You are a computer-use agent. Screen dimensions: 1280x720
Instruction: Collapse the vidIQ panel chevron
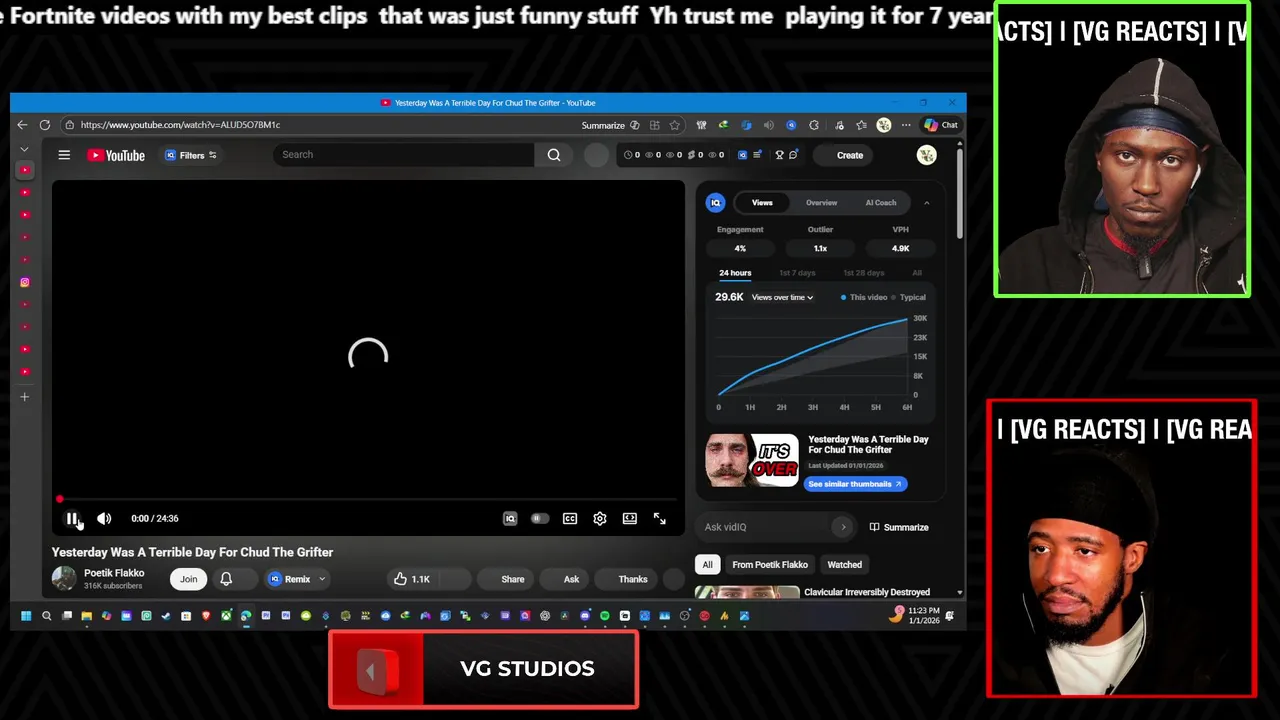click(926, 203)
